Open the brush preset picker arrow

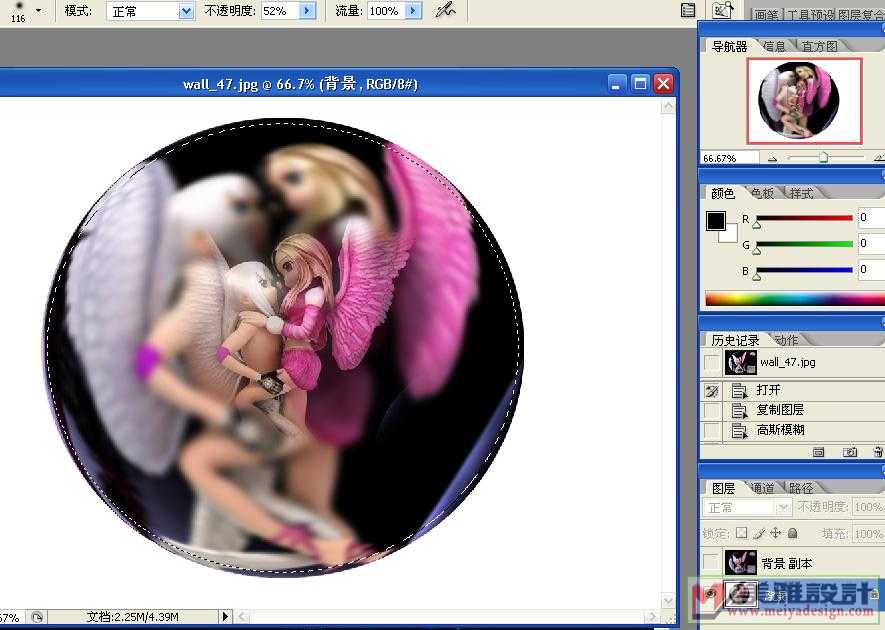point(38,10)
